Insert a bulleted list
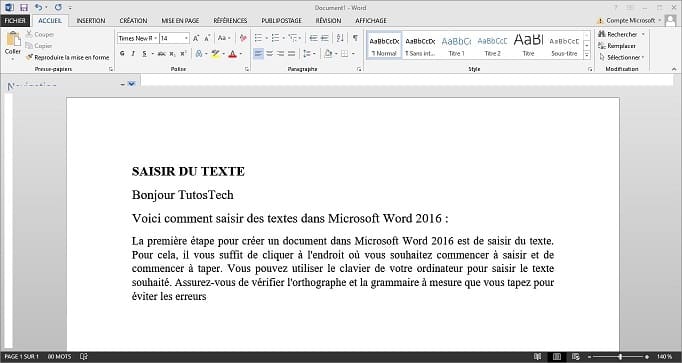Viewport: 682px width, 363px height. click(x=258, y=38)
